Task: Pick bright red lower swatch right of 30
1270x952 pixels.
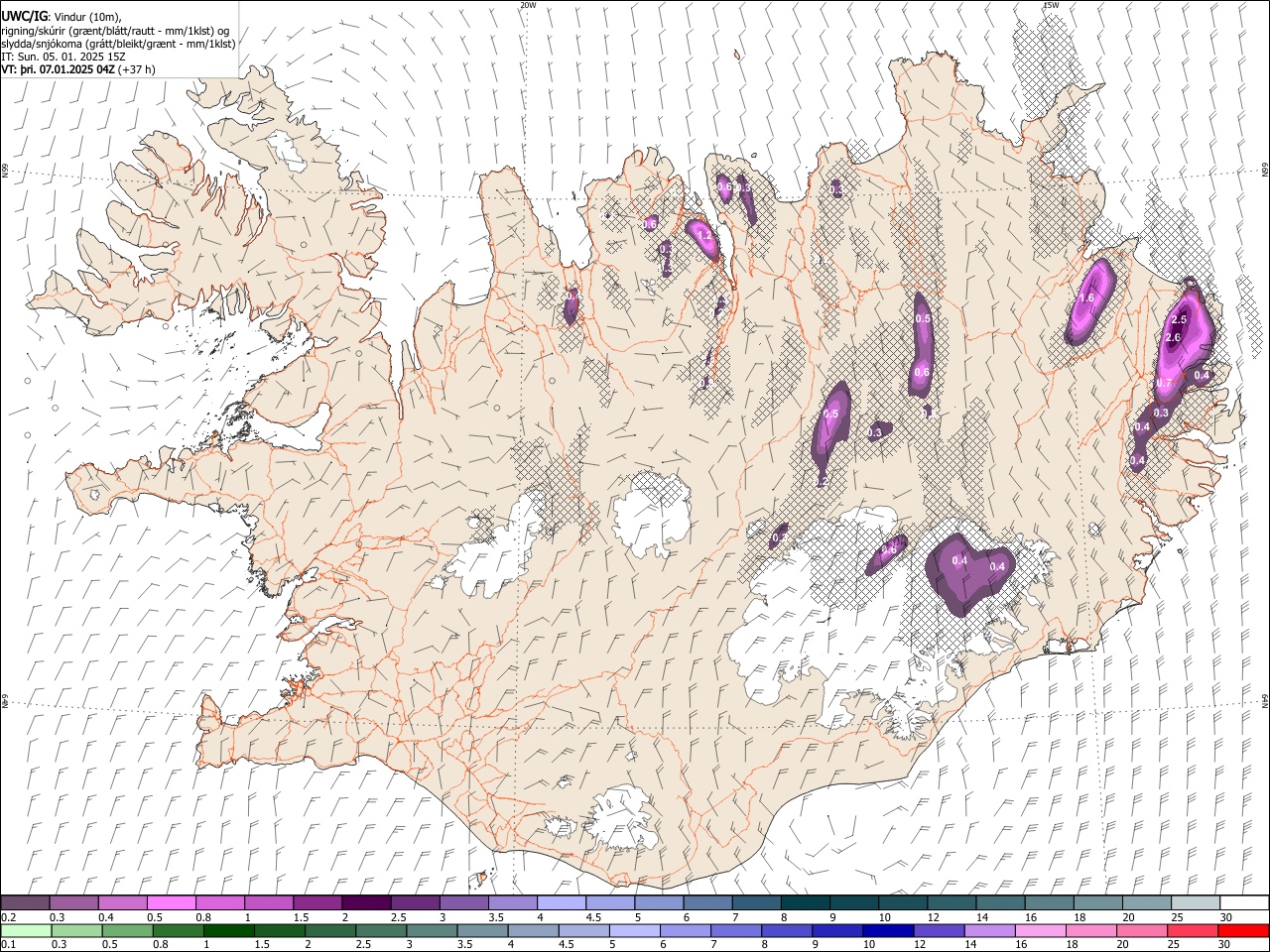Action: [1244, 931]
